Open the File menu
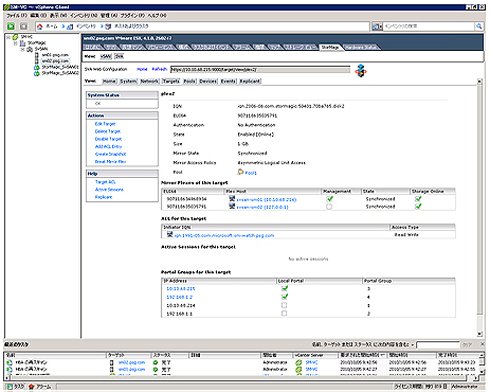 coord(17,16)
